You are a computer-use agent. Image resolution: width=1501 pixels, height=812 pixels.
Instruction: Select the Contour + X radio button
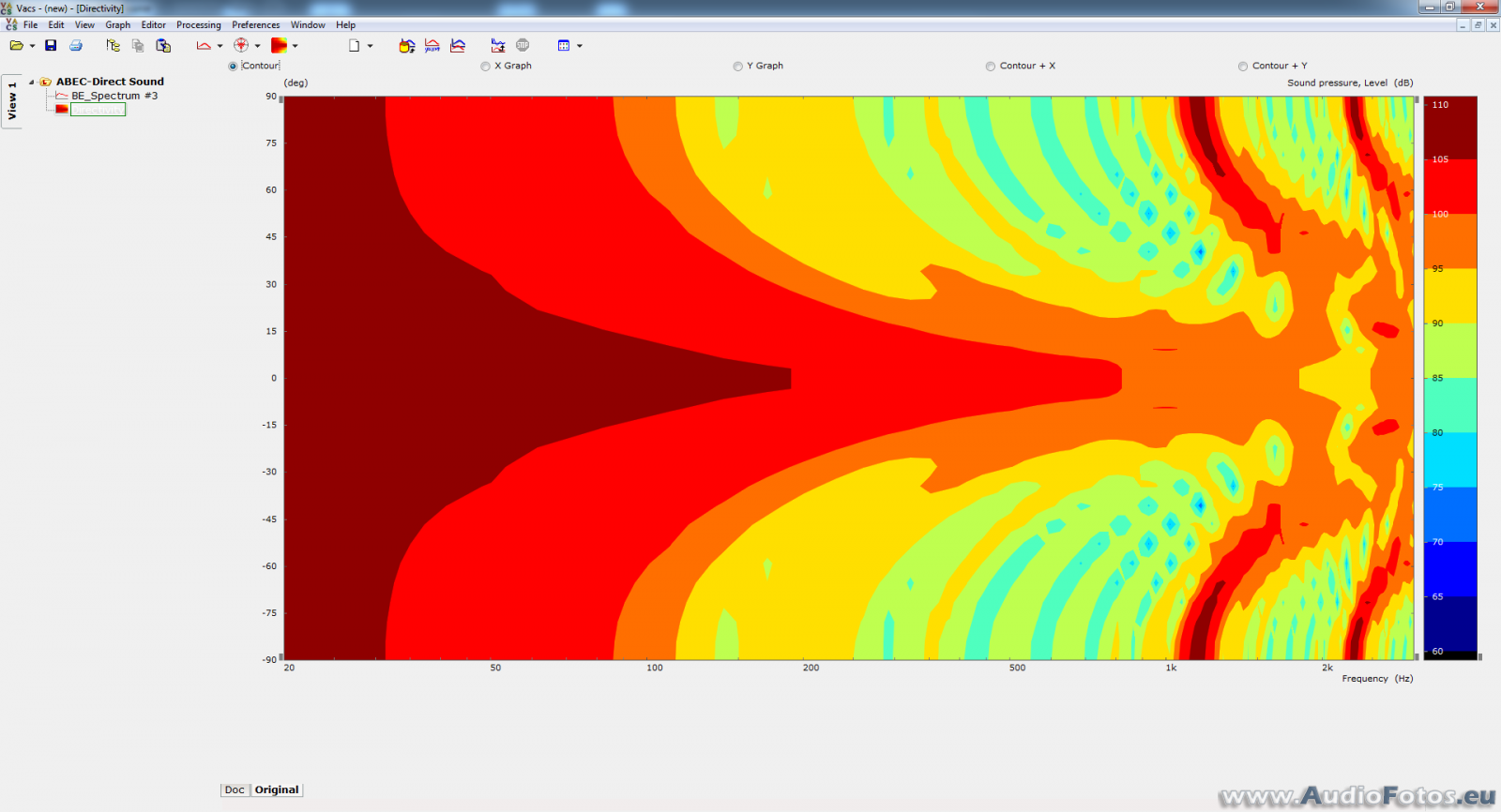pyautogui.click(x=991, y=66)
